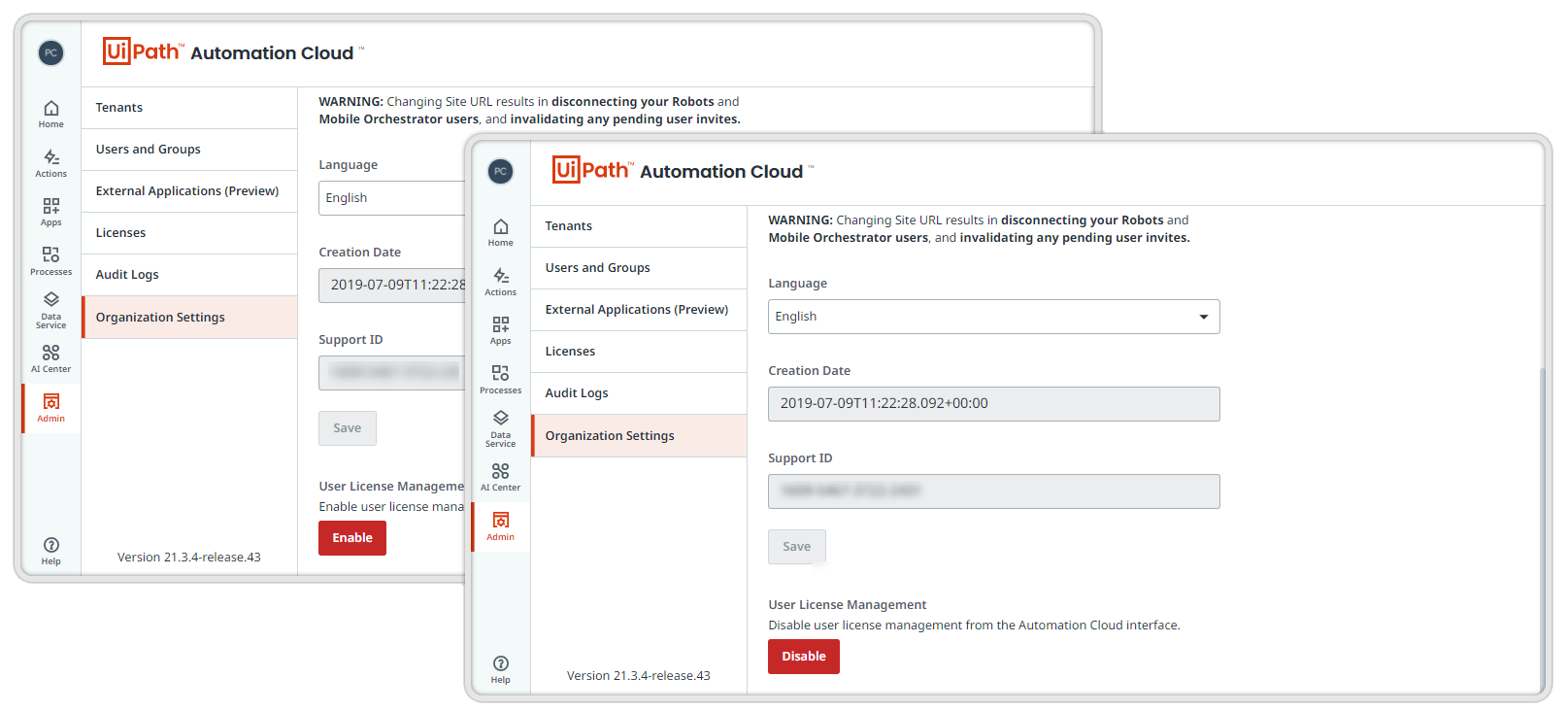Open Users and Groups in the back window
The image size is (1568, 711).
(189, 150)
